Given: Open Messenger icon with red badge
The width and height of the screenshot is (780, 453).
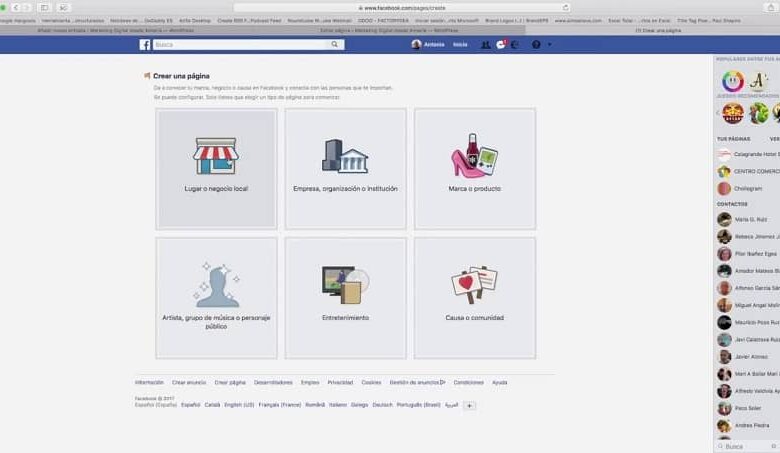Looking at the screenshot, I should click(x=501, y=44).
